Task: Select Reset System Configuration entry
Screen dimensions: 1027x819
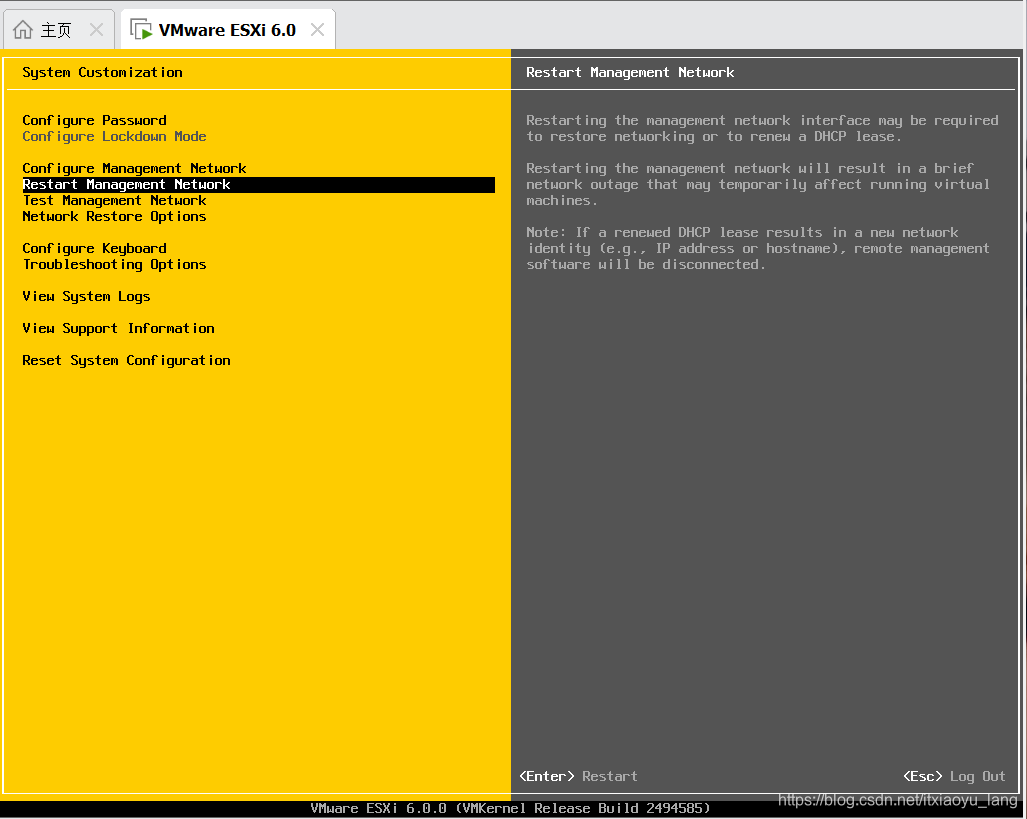Action: [x=126, y=360]
